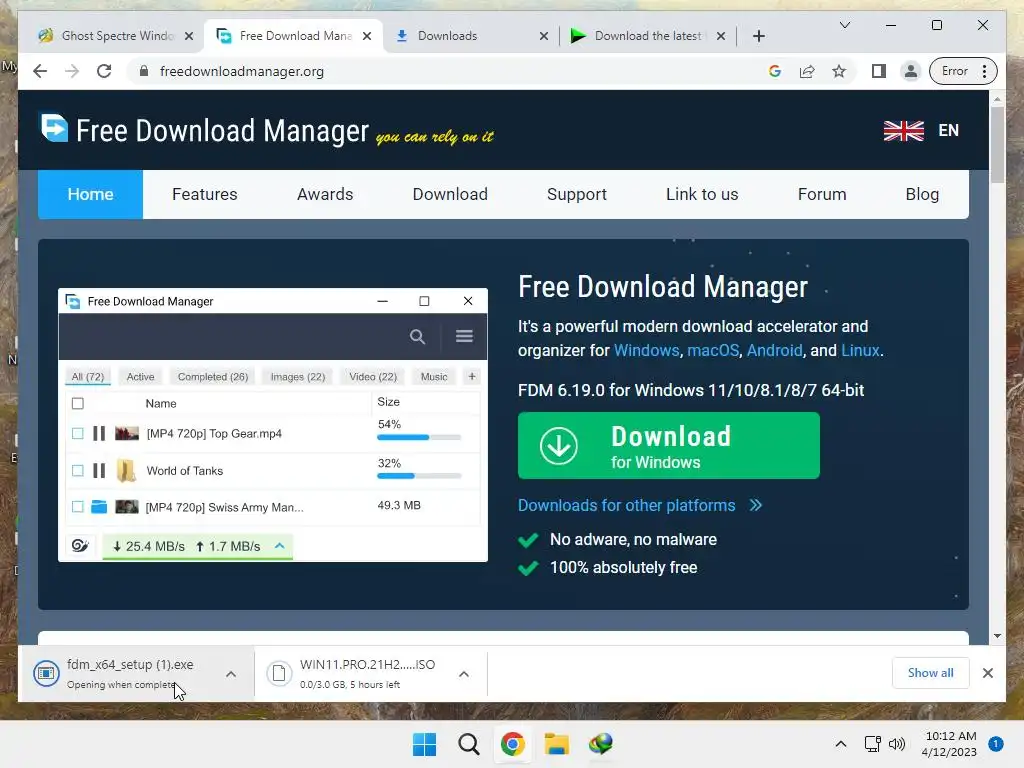
Task: Click the macOS platform link
Action: tap(712, 350)
